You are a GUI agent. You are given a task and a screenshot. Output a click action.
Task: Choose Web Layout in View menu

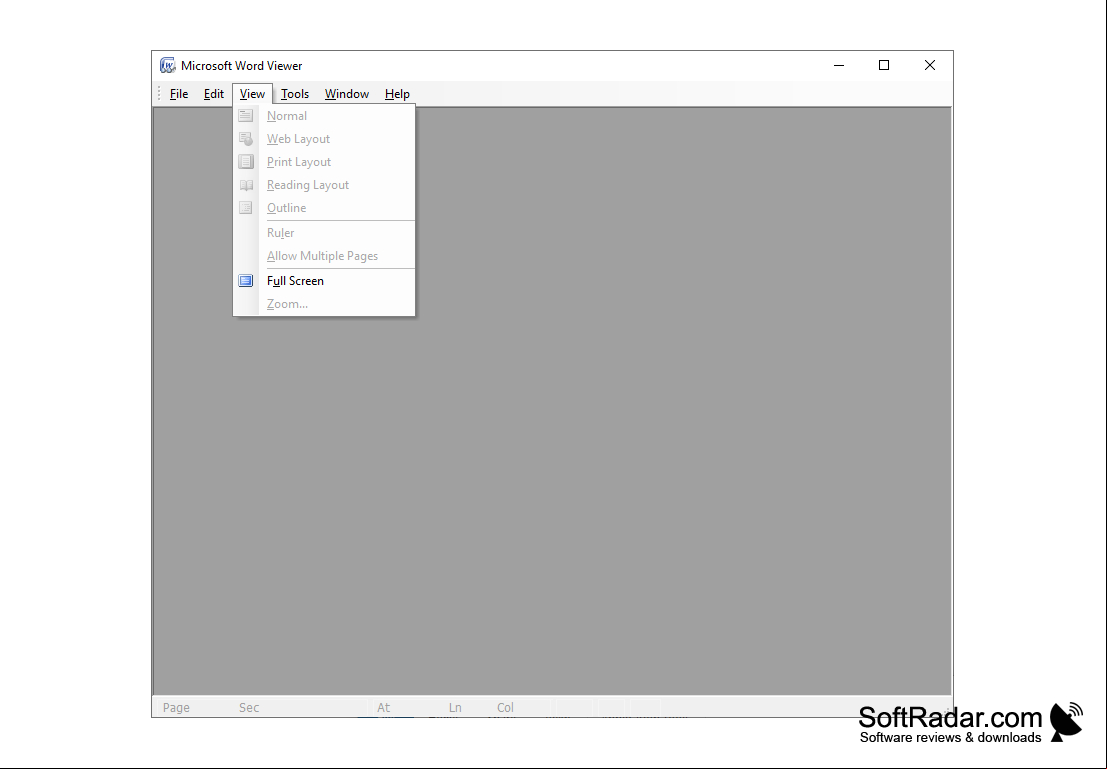click(x=324, y=139)
